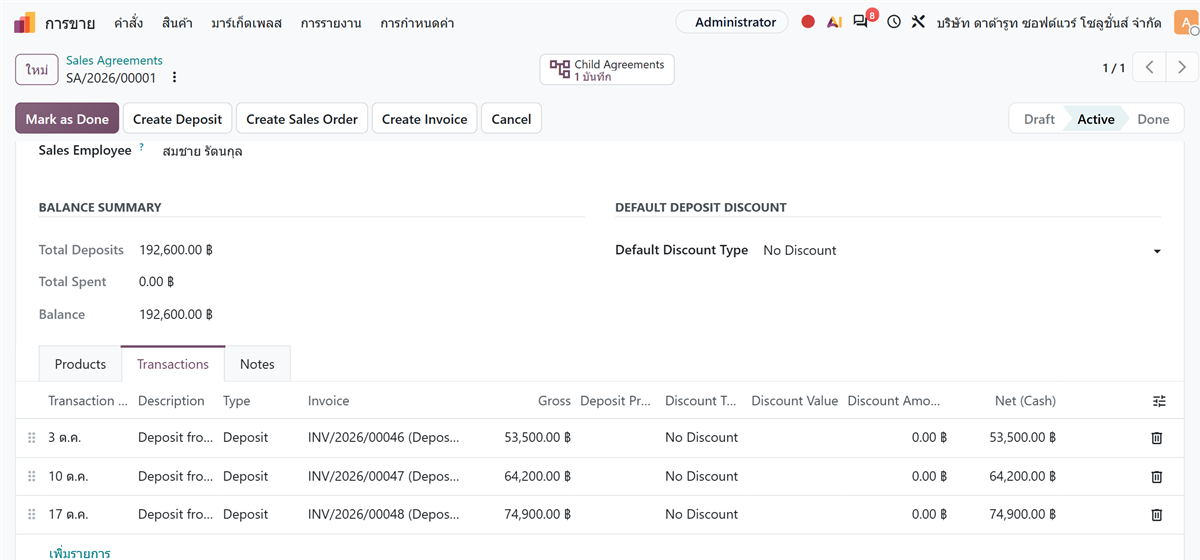Open the column settings adjust icon
This screenshot has width=1200, height=560.
tap(1159, 401)
